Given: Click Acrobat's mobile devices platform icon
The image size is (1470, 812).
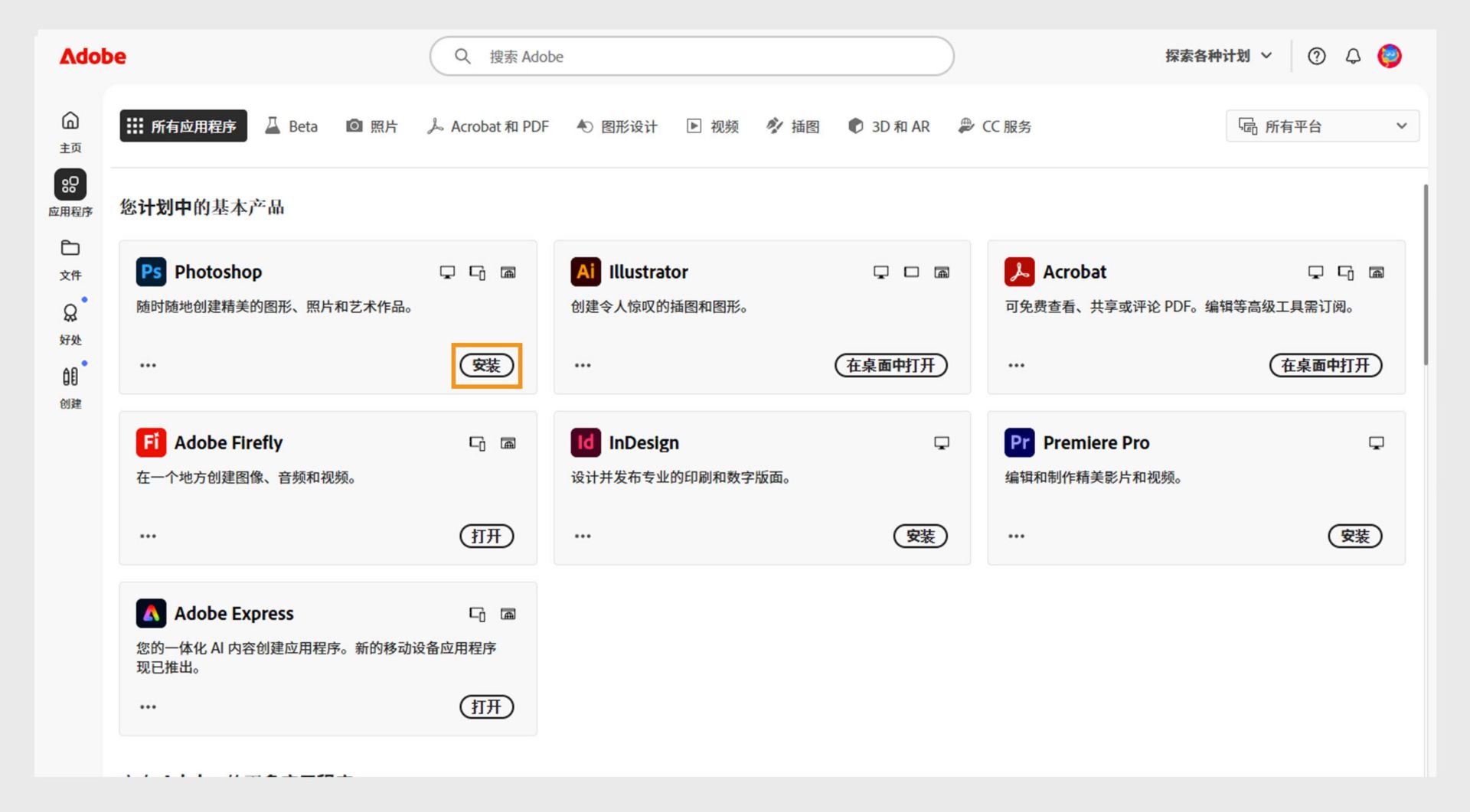Looking at the screenshot, I should point(1346,272).
